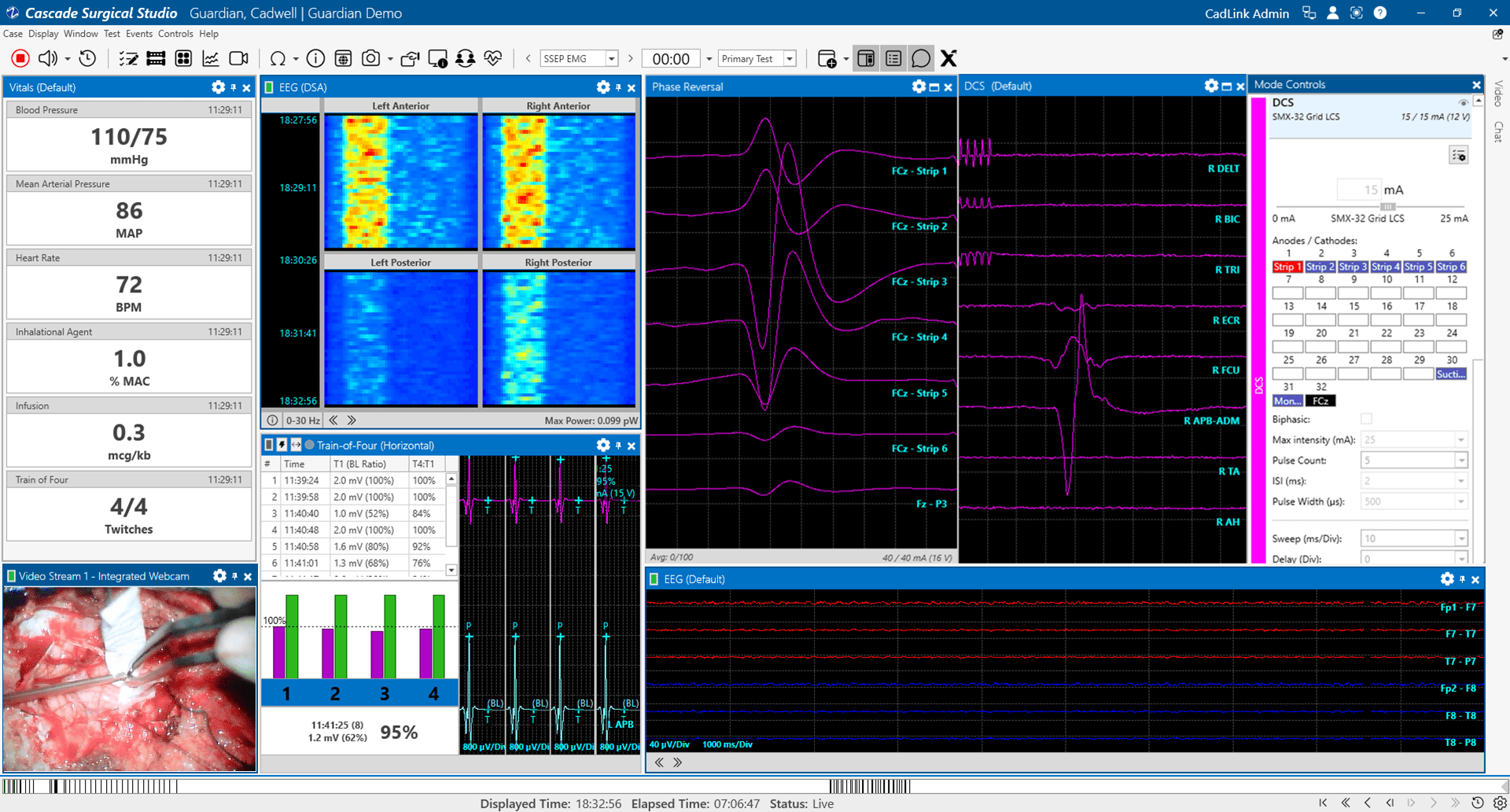
Task: Open the history clock icon in toolbar
Action: tap(88, 58)
